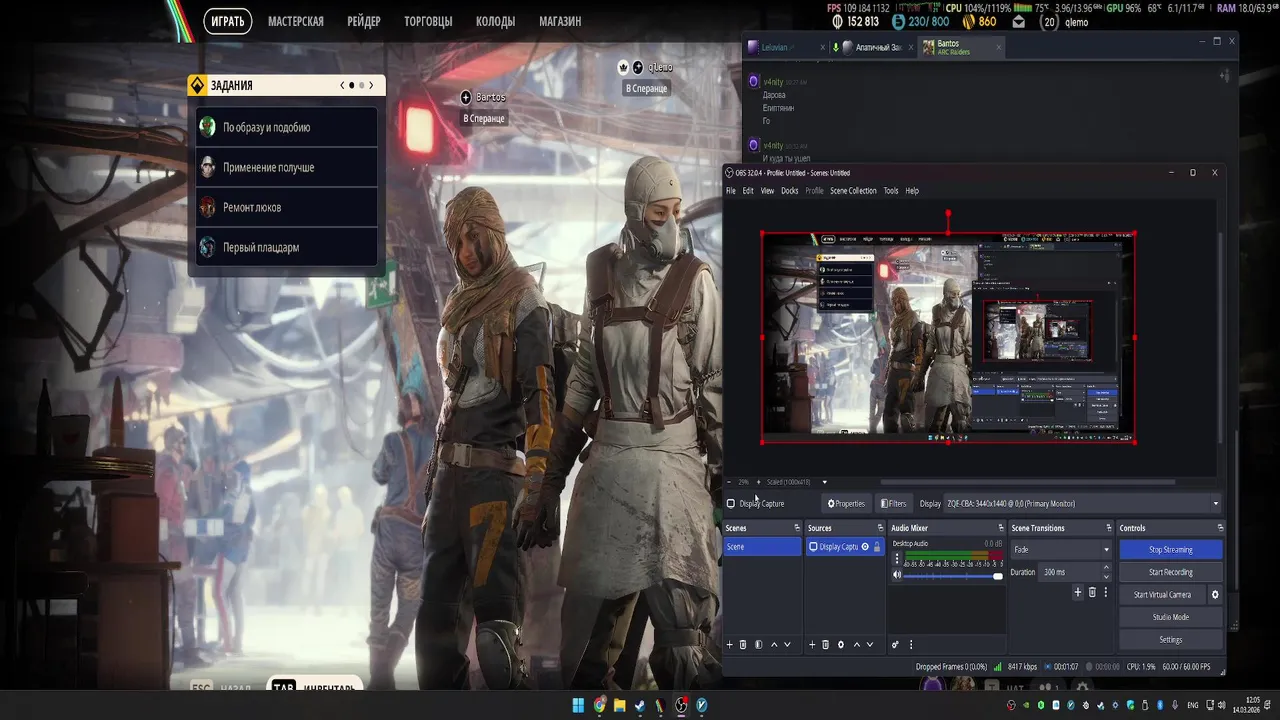Open Google Chrome from the taskbar
Screen dimensions: 1280x720
pyautogui.click(x=599, y=705)
